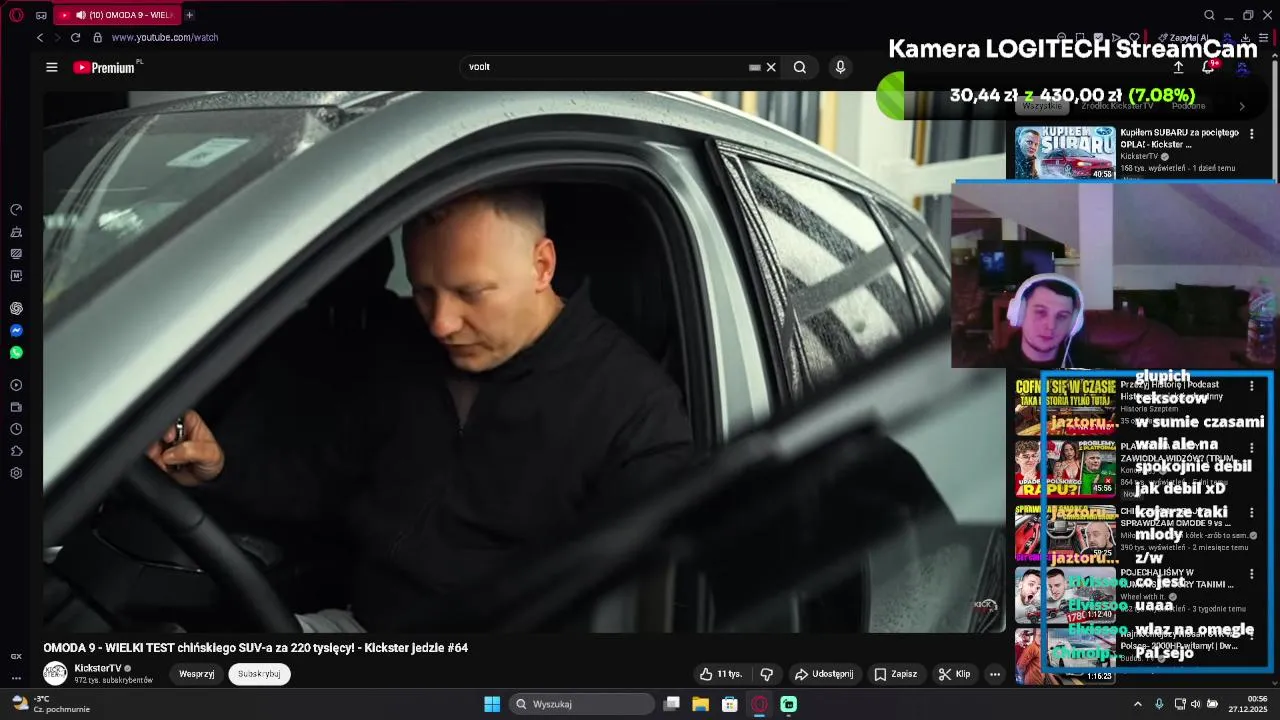Select the Podobne filter chip
The width and height of the screenshot is (1280, 720).
(1188, 106)
